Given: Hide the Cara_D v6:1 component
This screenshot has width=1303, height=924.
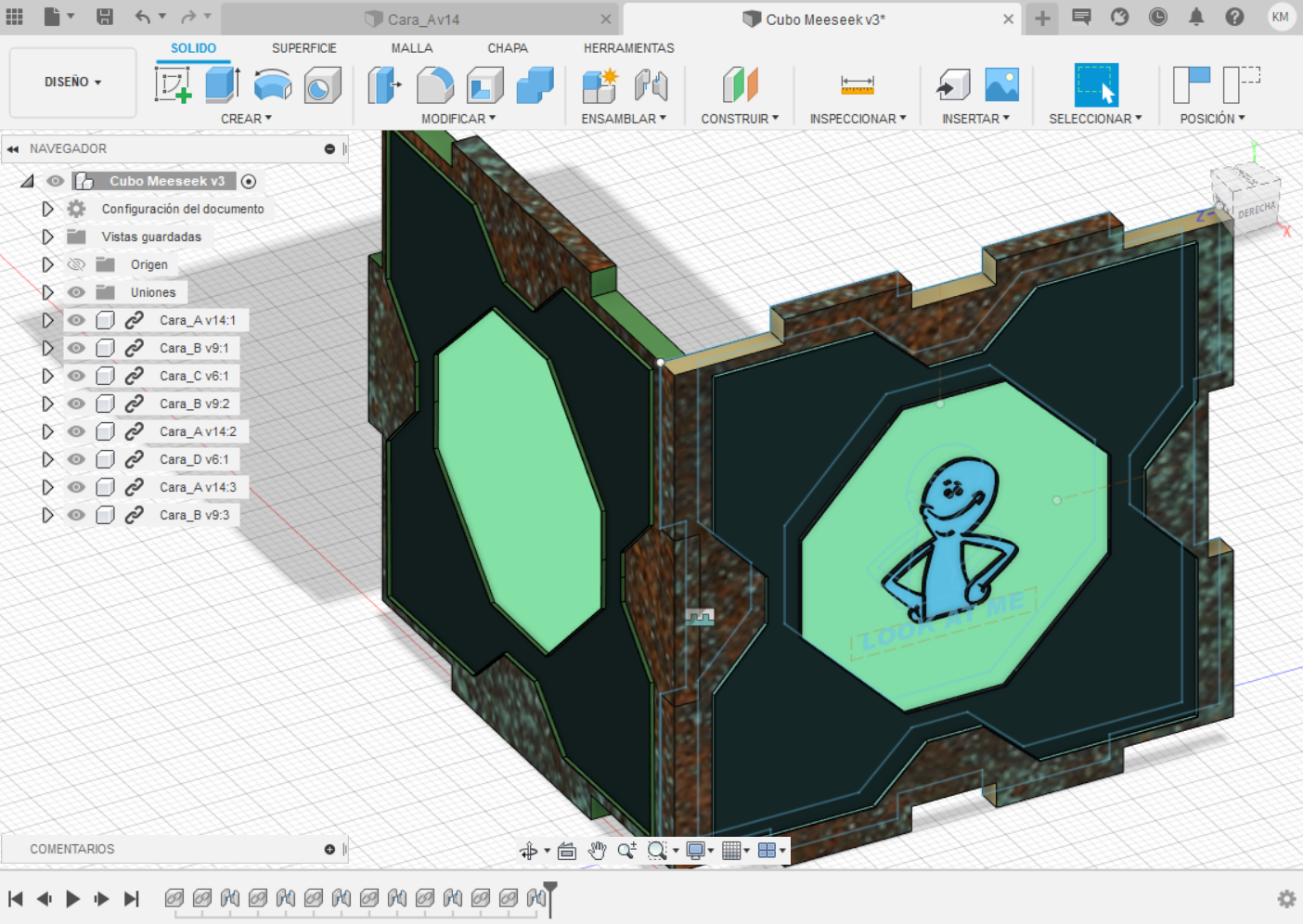Looking at the screenshot, I should (76, 459).
